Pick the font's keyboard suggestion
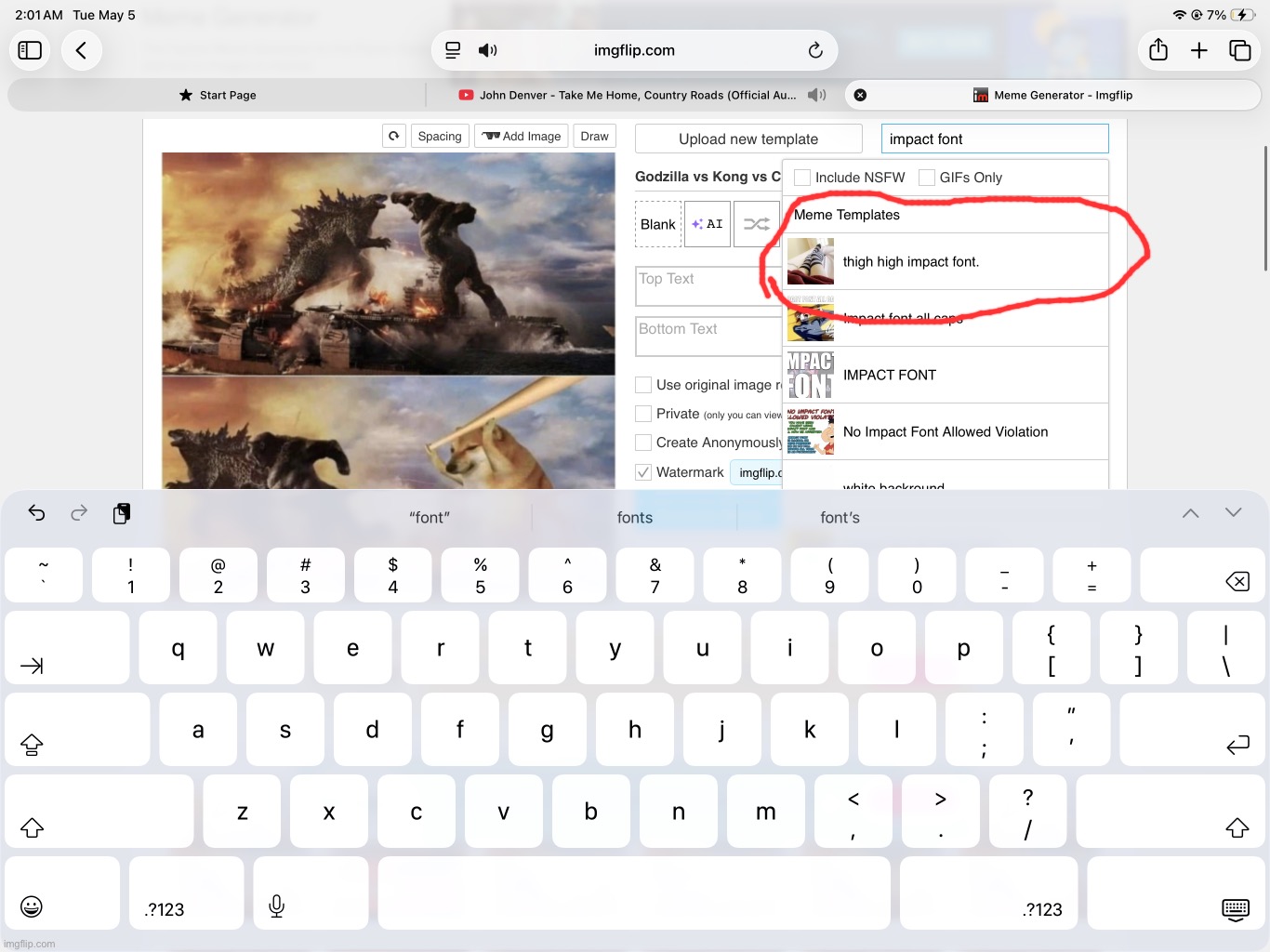1270x952 pixels. point(840,518)
